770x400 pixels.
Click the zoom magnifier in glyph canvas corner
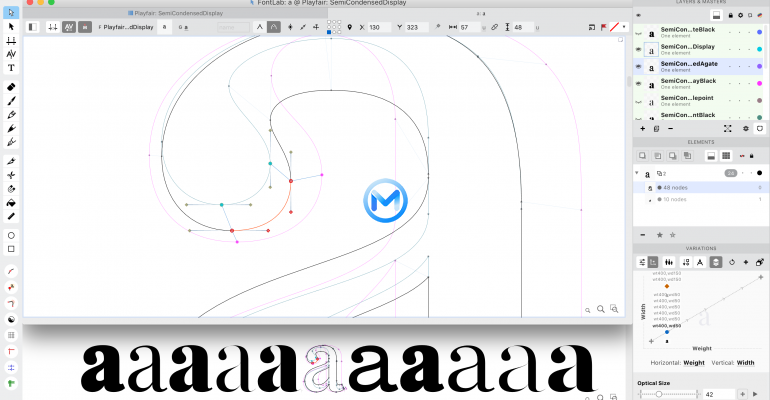[601, 309]
